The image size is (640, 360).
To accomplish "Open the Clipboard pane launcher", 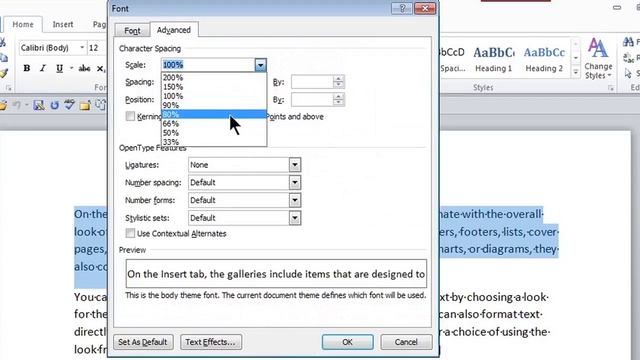I will 8,88.
